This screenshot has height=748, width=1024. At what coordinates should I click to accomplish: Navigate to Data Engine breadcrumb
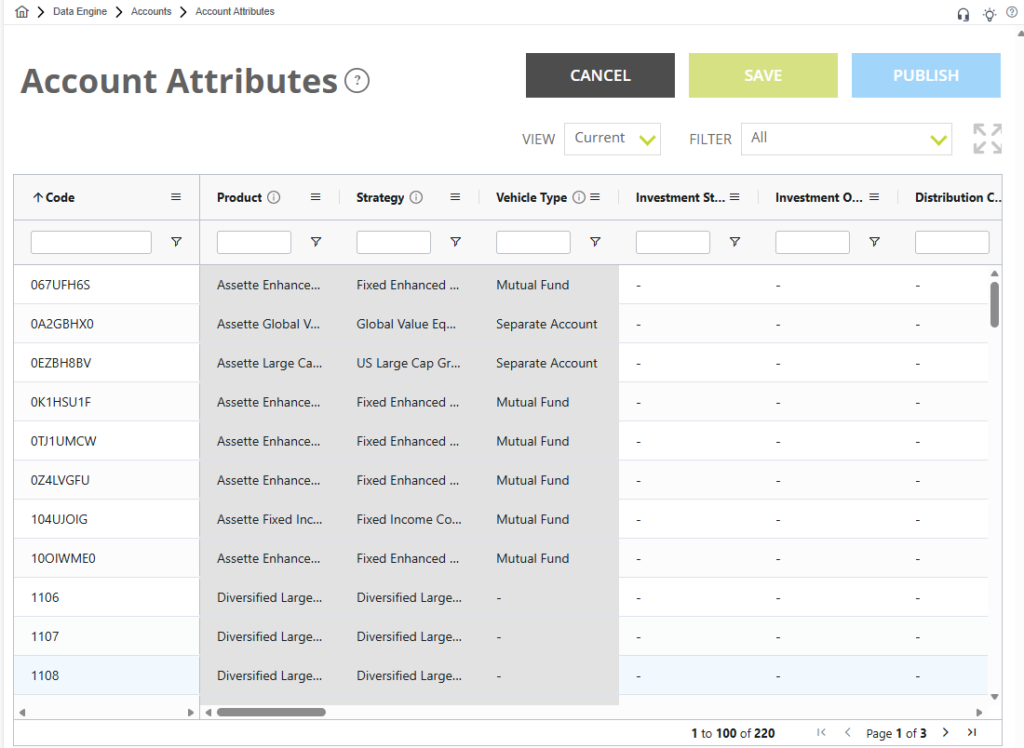[80, 12]
